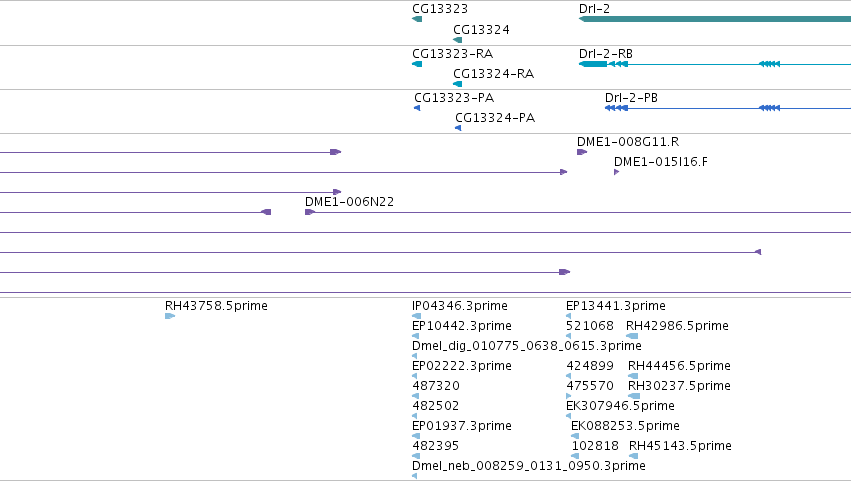The height and width of the screenshot is (481, 851).
Task: Click the CG13324-RA transcript glyph
Action: pos(458,84)
